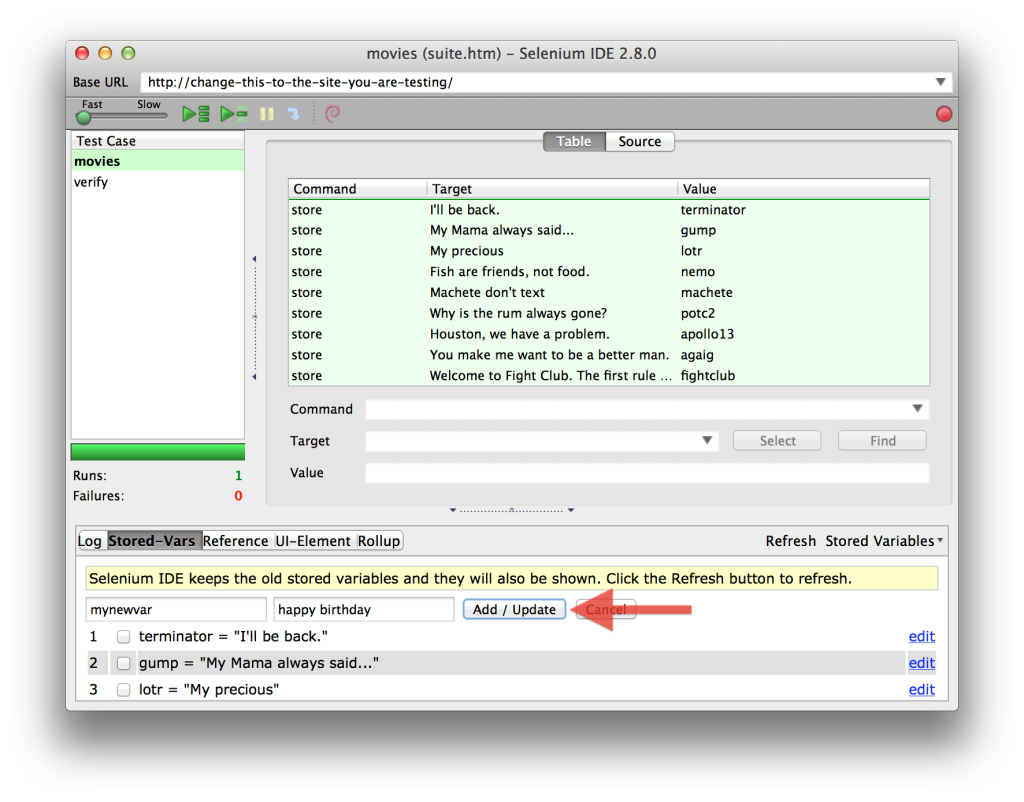This screenshot has height=802, width=1024.
Task: Select the row with I'll be back.
Action: pyautogui.click(x=609, y=210)
